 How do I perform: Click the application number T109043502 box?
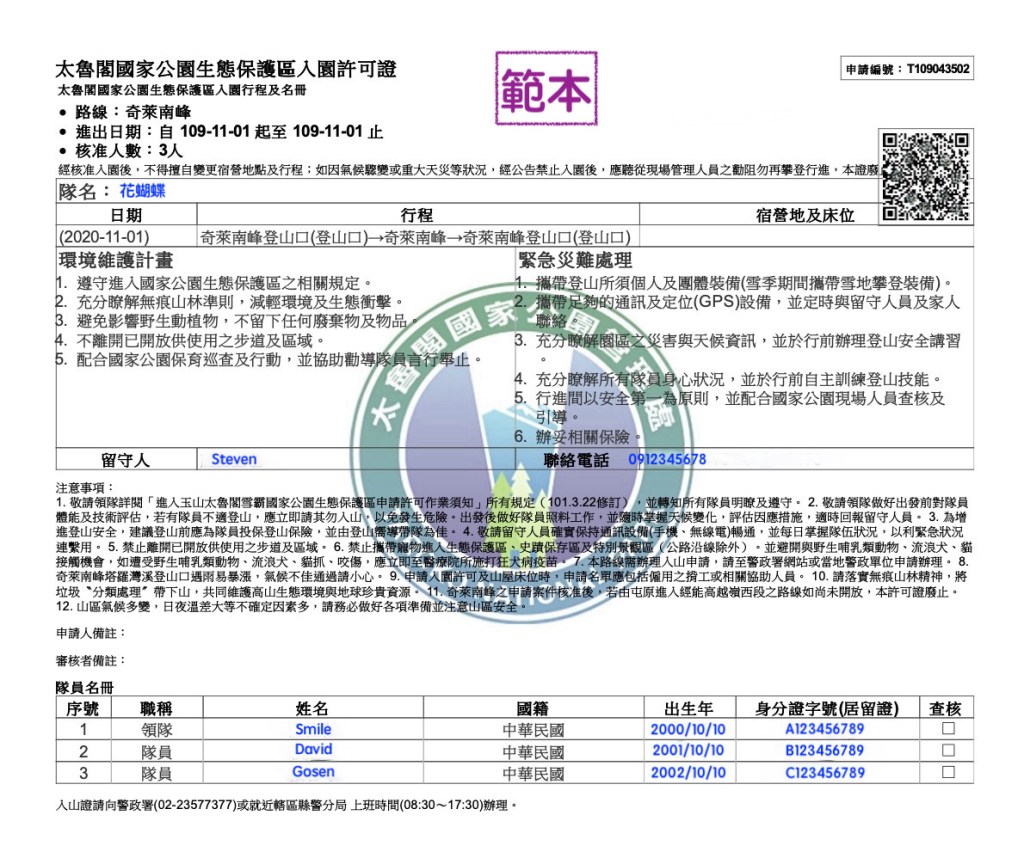[x=907, y=69]
